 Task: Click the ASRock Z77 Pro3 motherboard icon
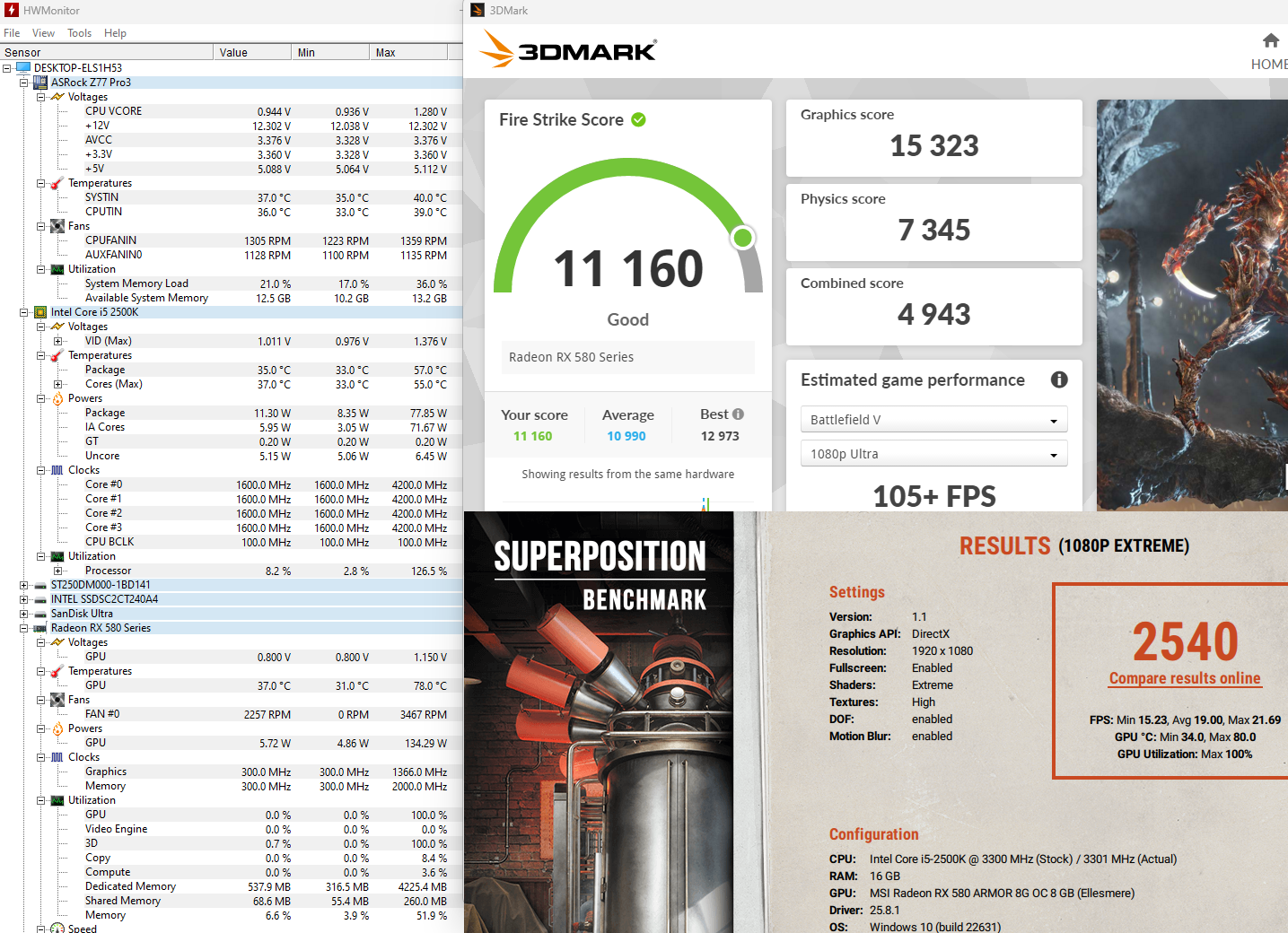[x=40, y=83]
